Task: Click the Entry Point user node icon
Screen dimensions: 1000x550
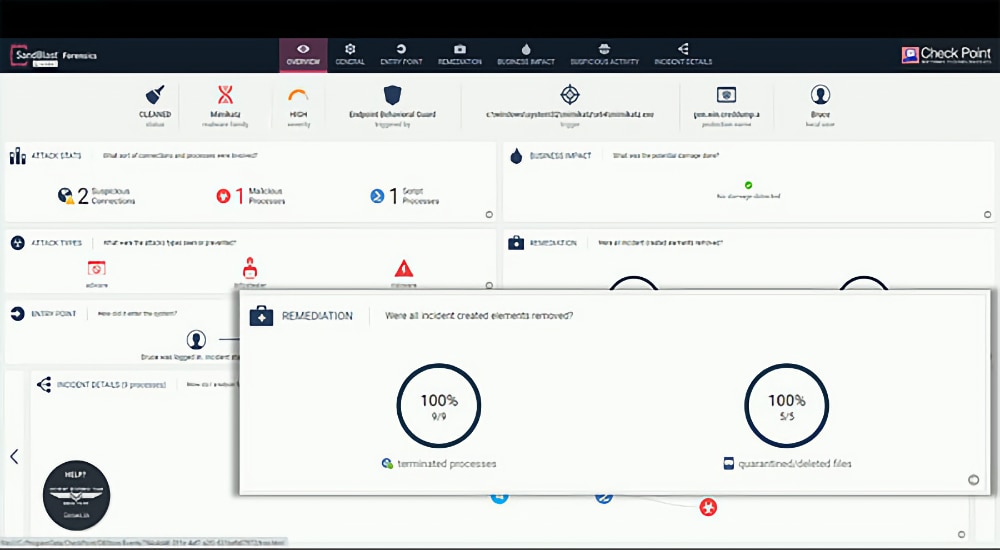Action: [x=196, y=339]
